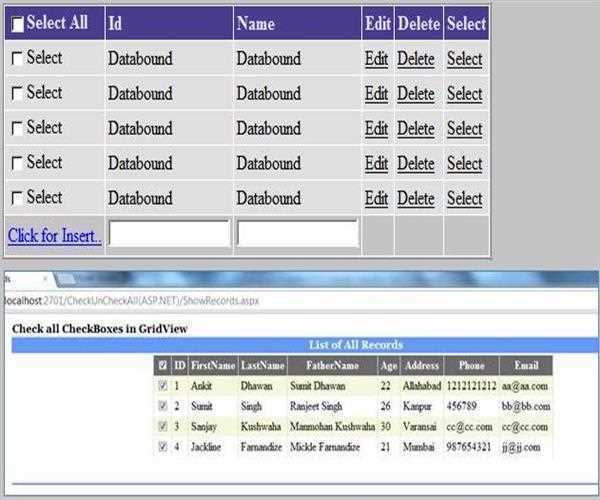Open Edit link in the fifth row
600x500 pixels.
(376, 198)
